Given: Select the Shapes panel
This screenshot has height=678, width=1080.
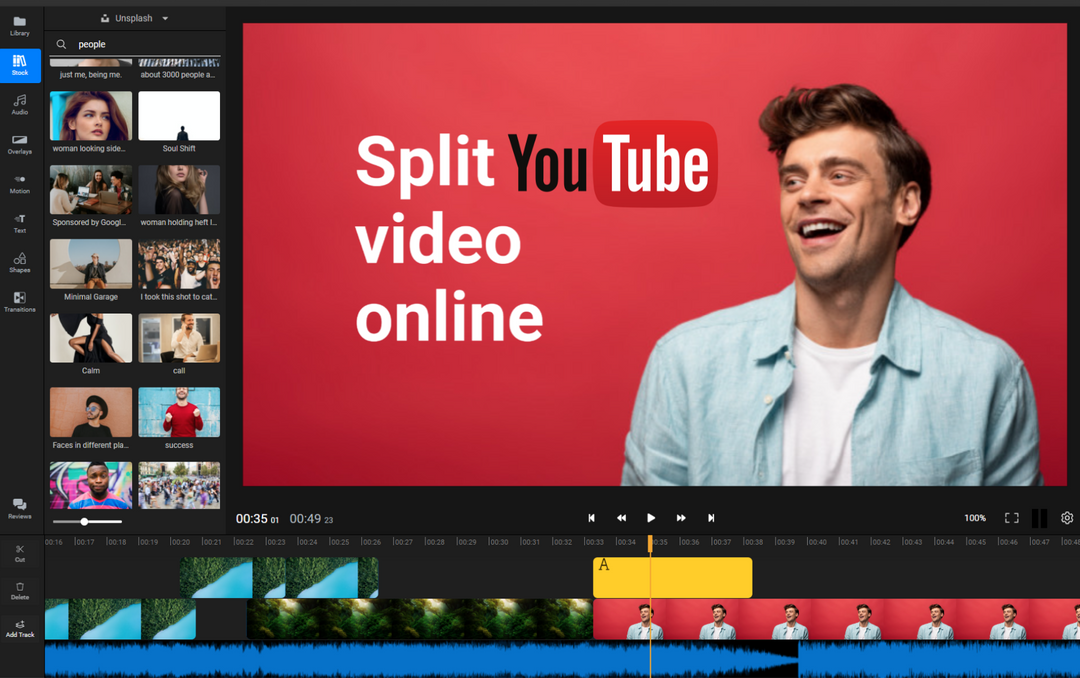Looking at the screenshot, I should pyautogui.click(x=19, y=263).
